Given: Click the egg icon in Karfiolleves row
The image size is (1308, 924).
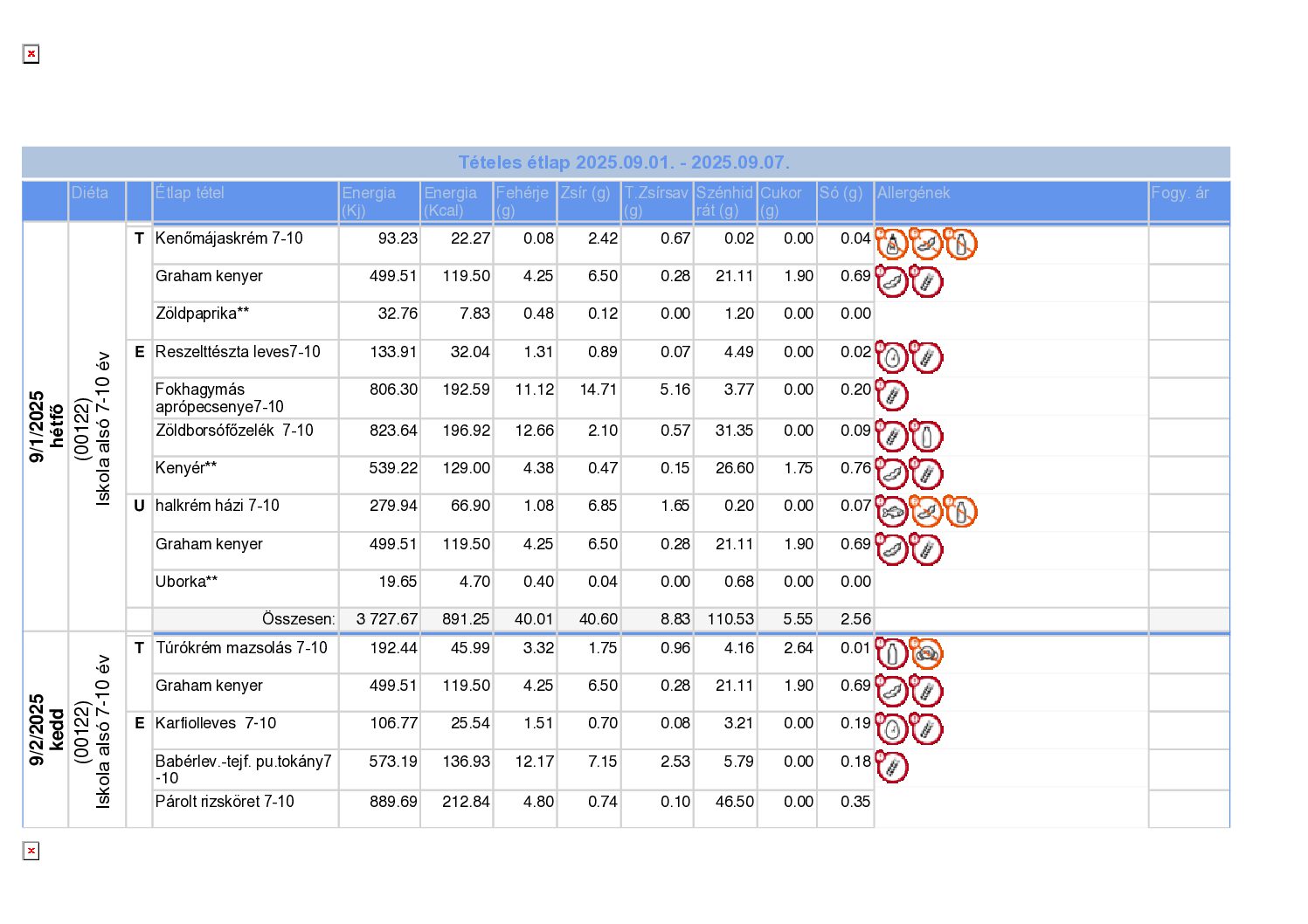Looking at the screenshot, I should (892, 729).
